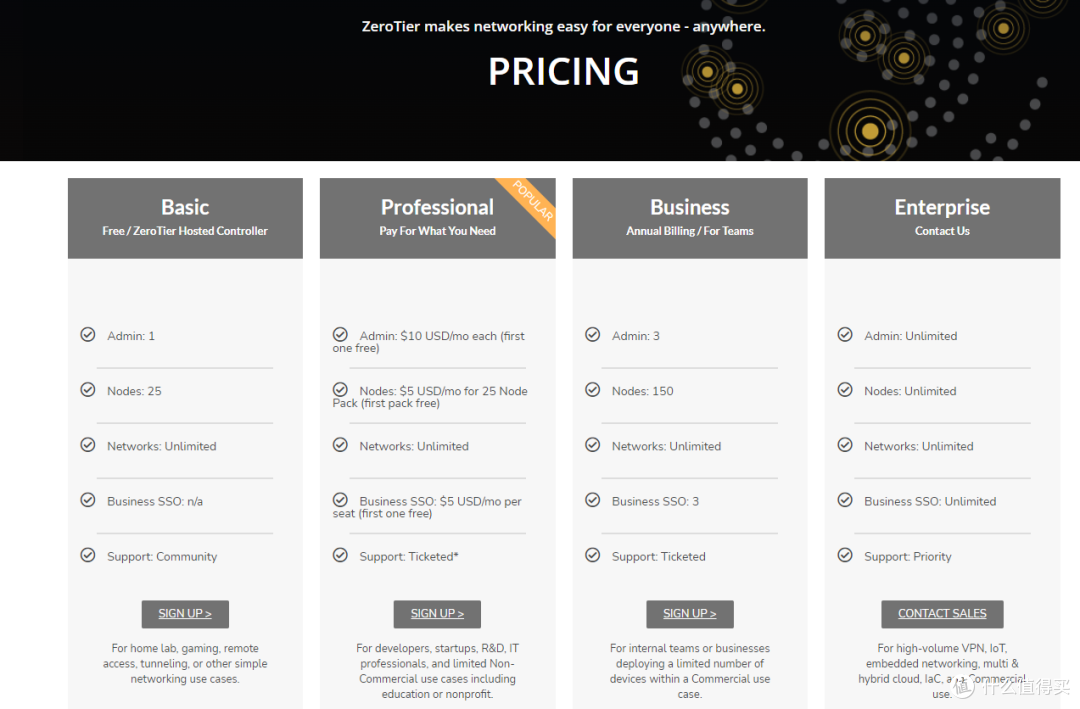Click check icon next to Support: Community
This screenshot has width=1080, height=709.
[88, 555]
